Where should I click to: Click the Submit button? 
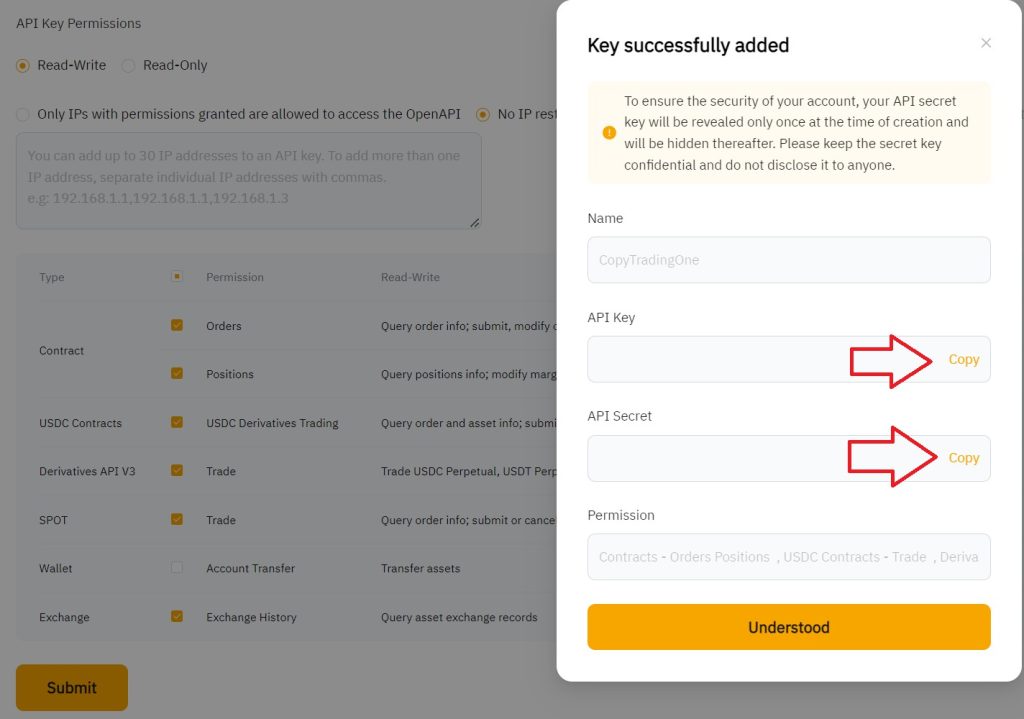tap(72, 687)
